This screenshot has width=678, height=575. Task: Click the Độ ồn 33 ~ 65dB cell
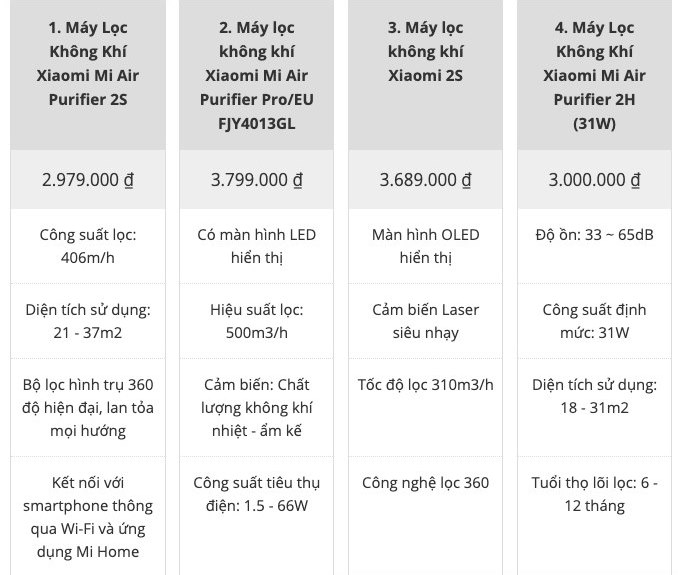click(594, 246)
